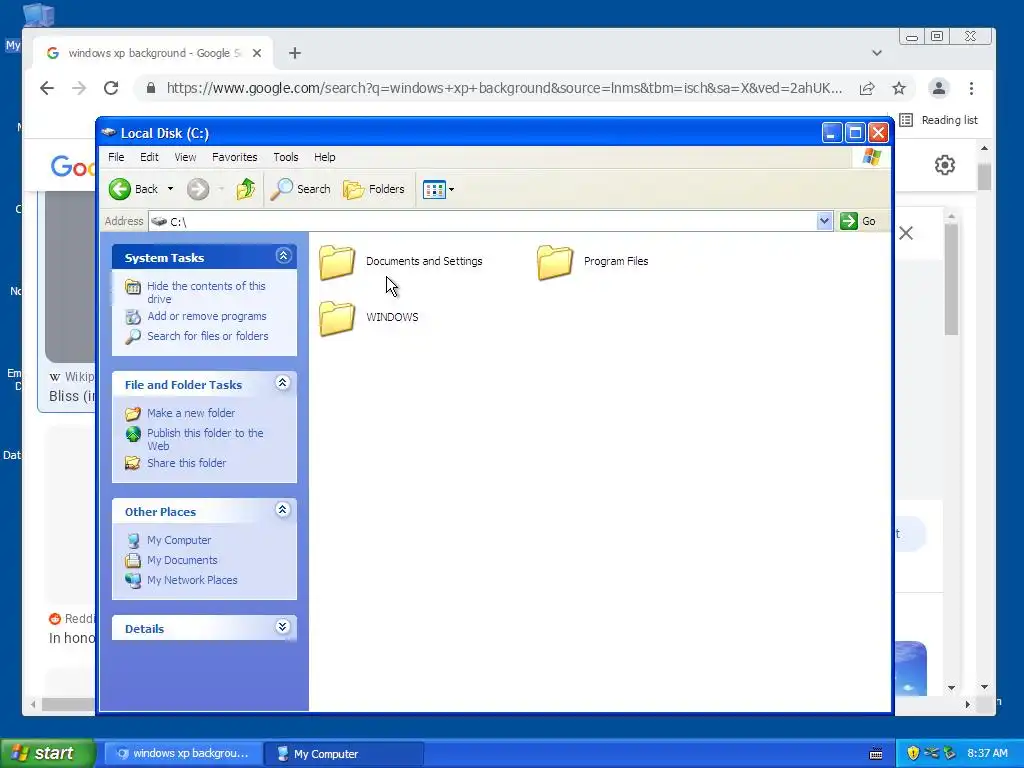
Task: Click the security shield tray icon
Action: click(x=913, y=754)
